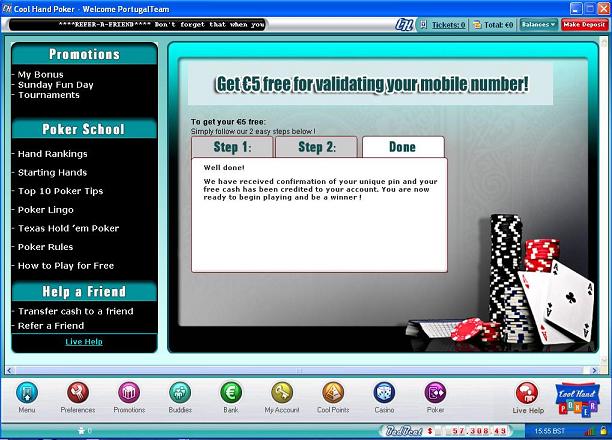Image resolution: width=612 pixels, height=440 pixels.
Task: Open Poker Rules page
Action: (45, 247)
